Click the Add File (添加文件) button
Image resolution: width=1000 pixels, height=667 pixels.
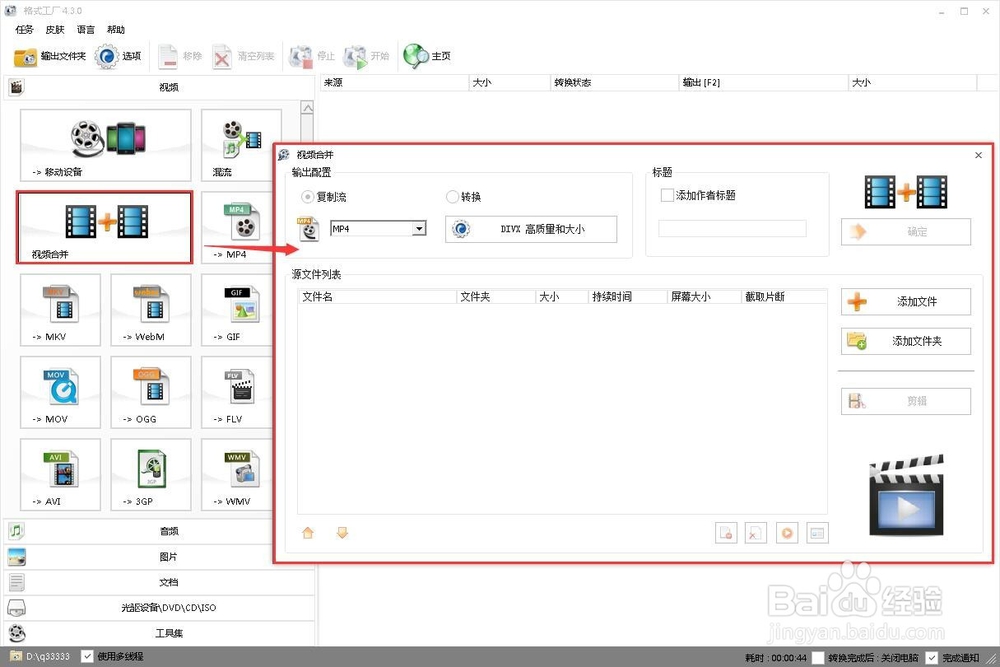coord(906,302)
